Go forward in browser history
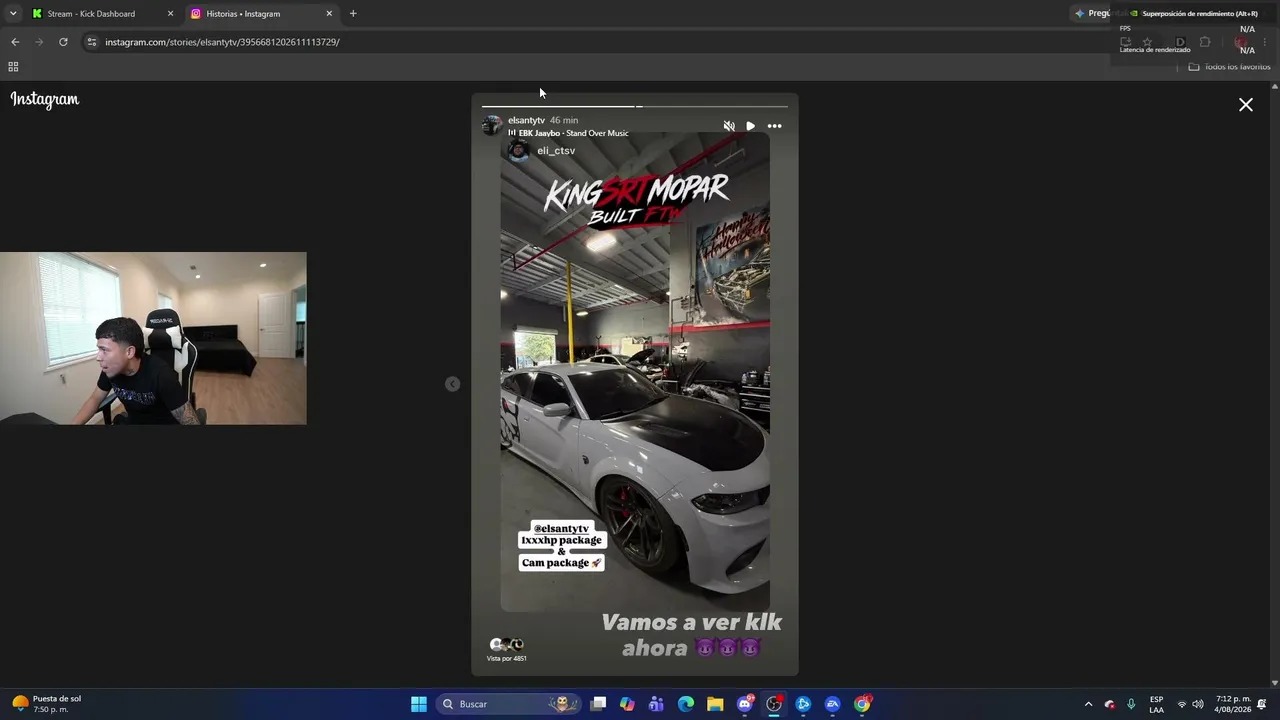 click(x=39, y=42)
